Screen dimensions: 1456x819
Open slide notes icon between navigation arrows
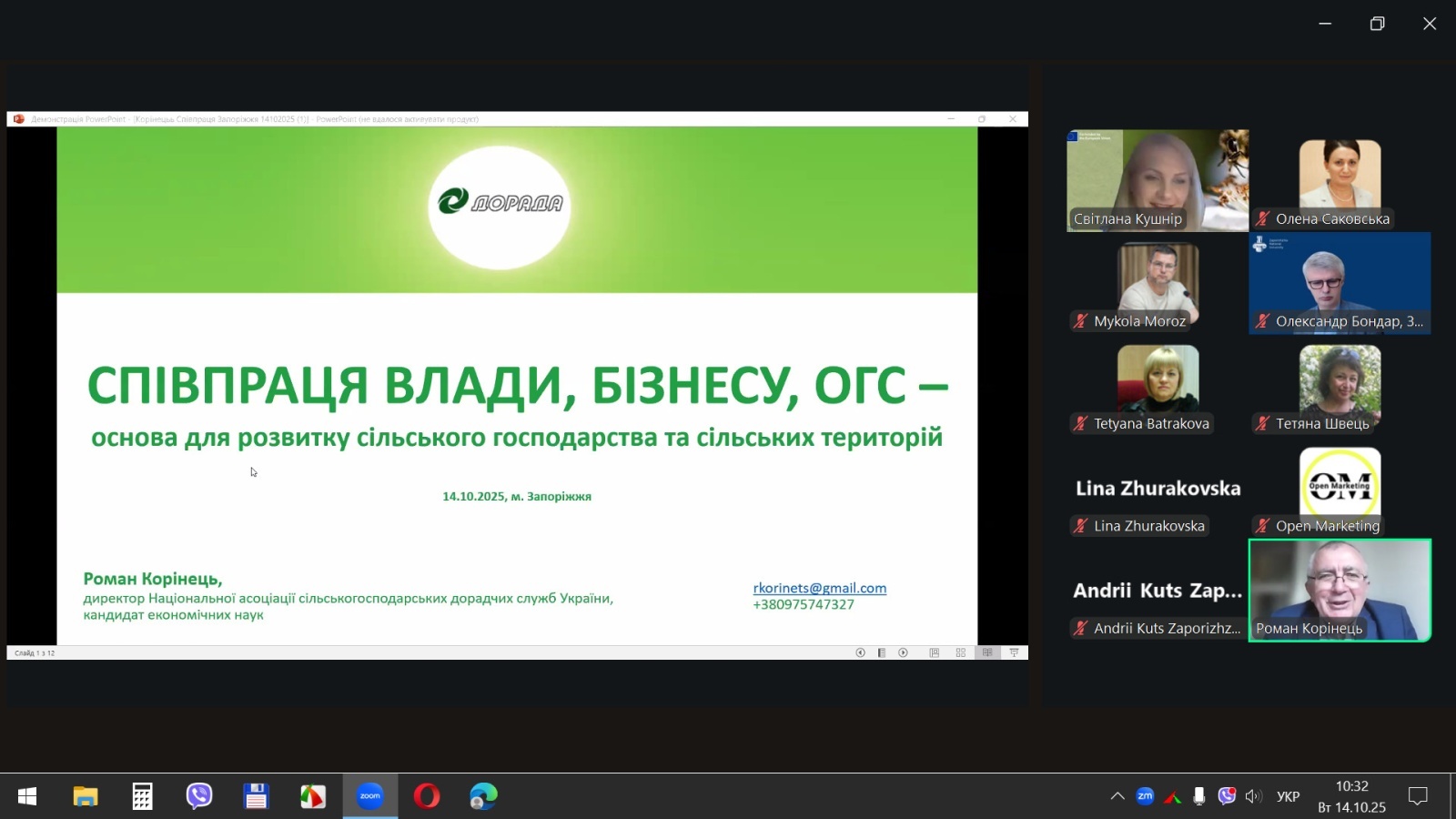881,652
